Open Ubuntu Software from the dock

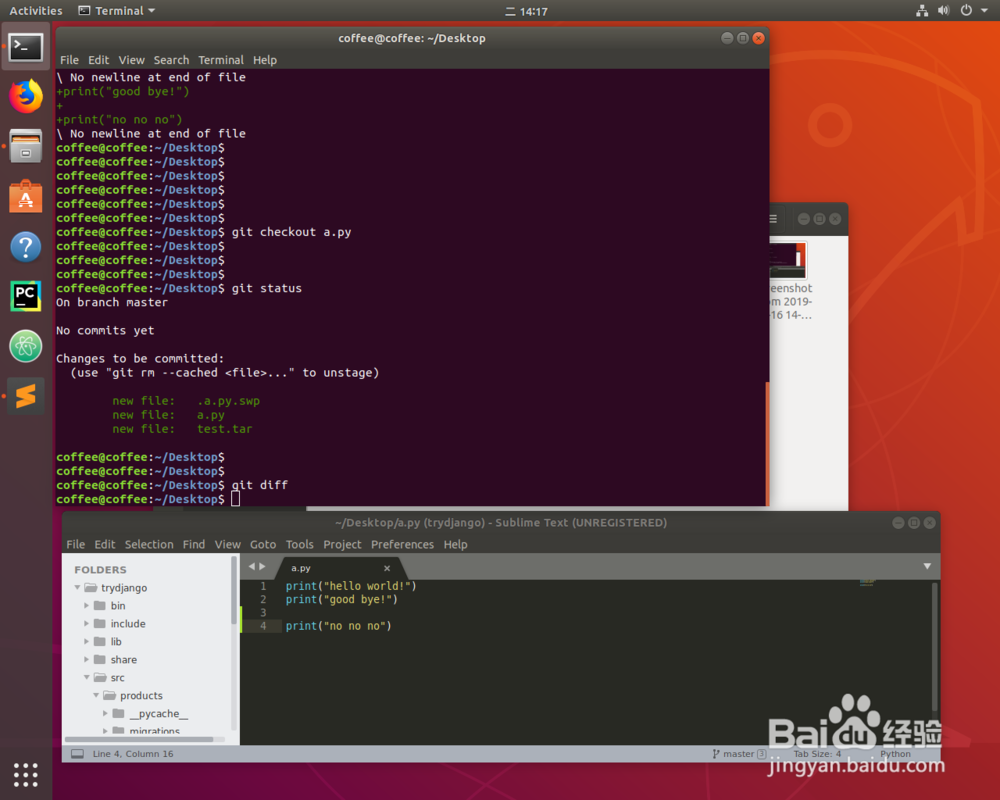click(26, 196)
